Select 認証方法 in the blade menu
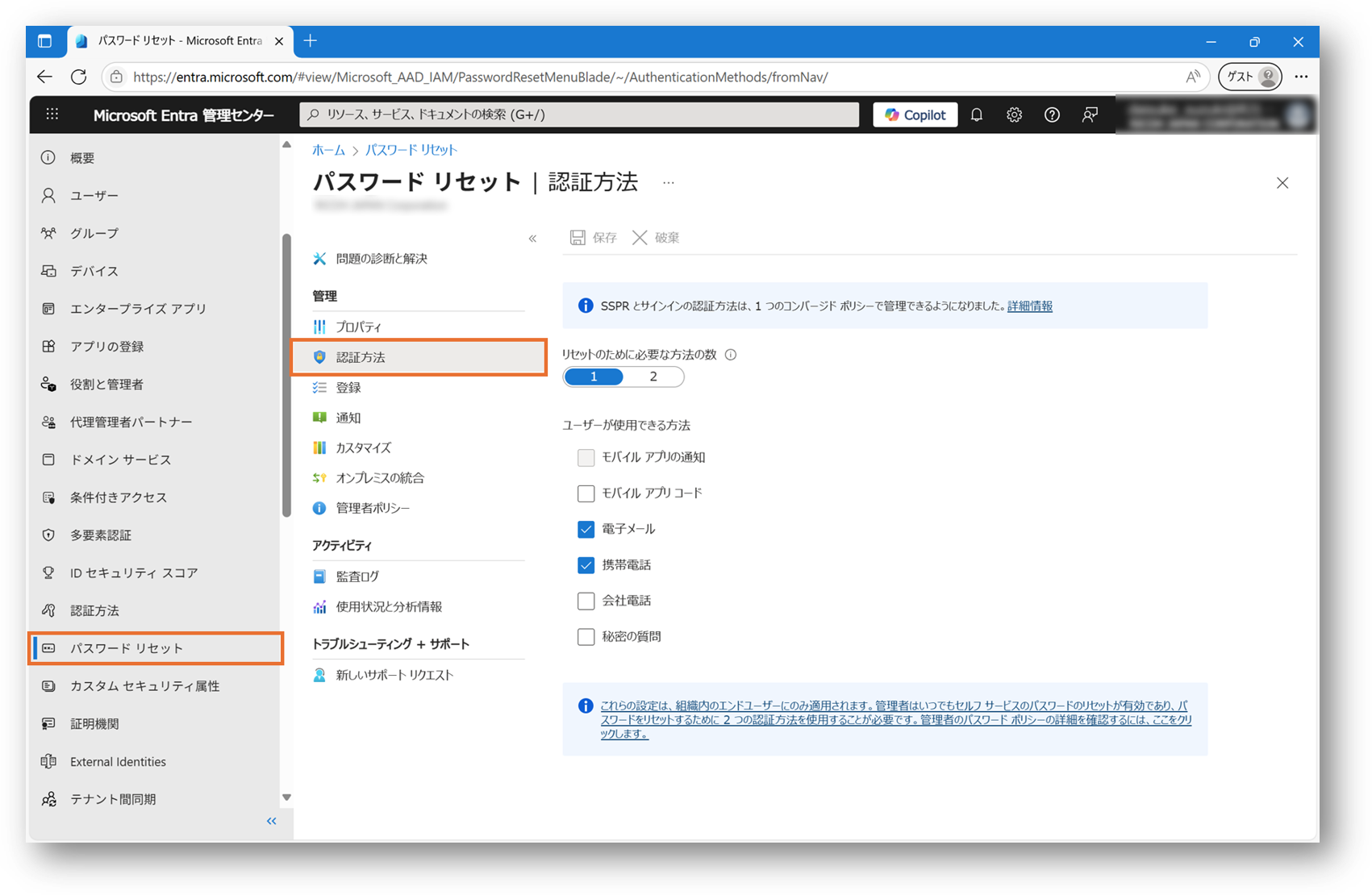Image resolution: width=1372 pixels, height=895 pixels. (419, 357)
